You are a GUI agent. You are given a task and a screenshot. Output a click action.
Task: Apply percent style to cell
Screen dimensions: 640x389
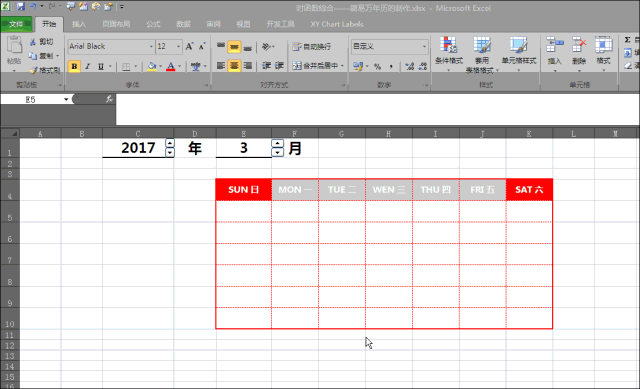pos(378,66)
